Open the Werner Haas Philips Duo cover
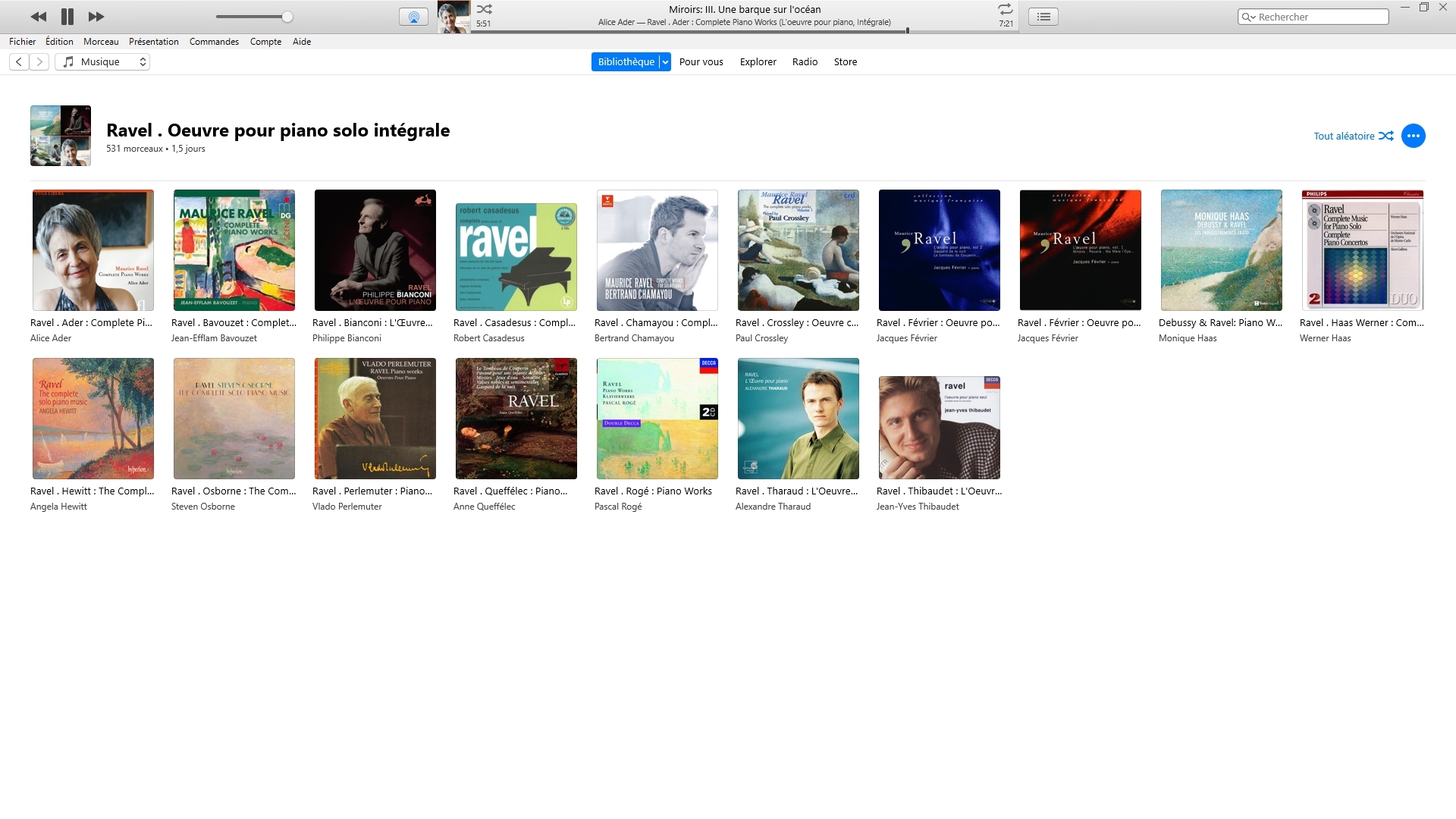This screenshot has height=819, width=1456. (x=1363, y=250)
